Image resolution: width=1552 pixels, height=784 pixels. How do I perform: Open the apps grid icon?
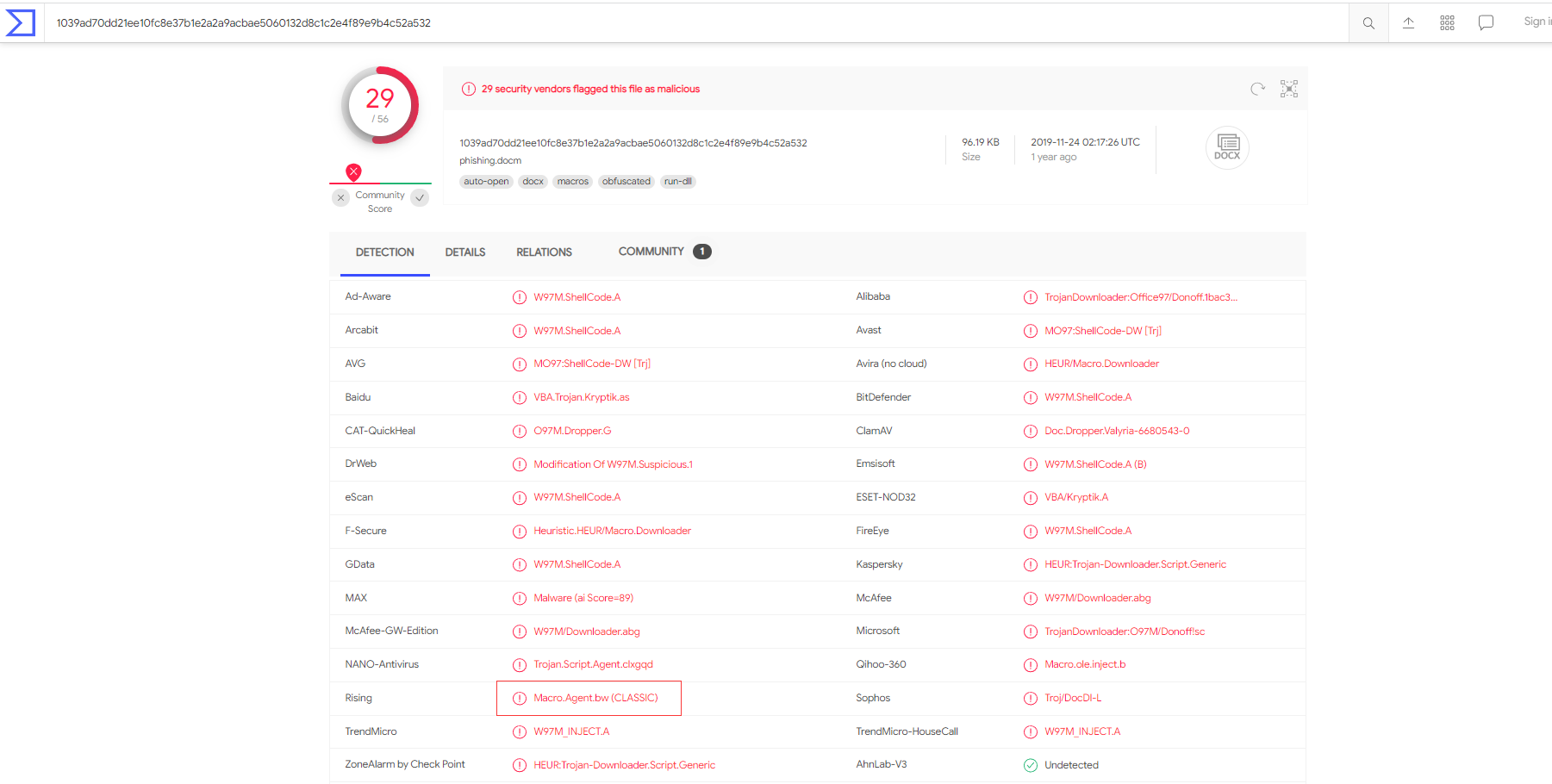coord(1447,23)
